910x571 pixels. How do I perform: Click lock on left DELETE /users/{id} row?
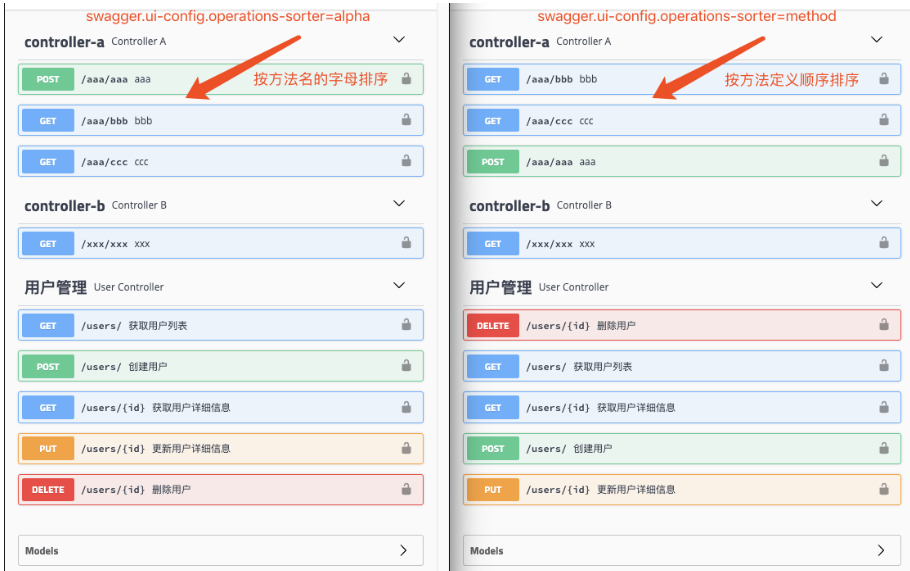[x=406, y=489]
